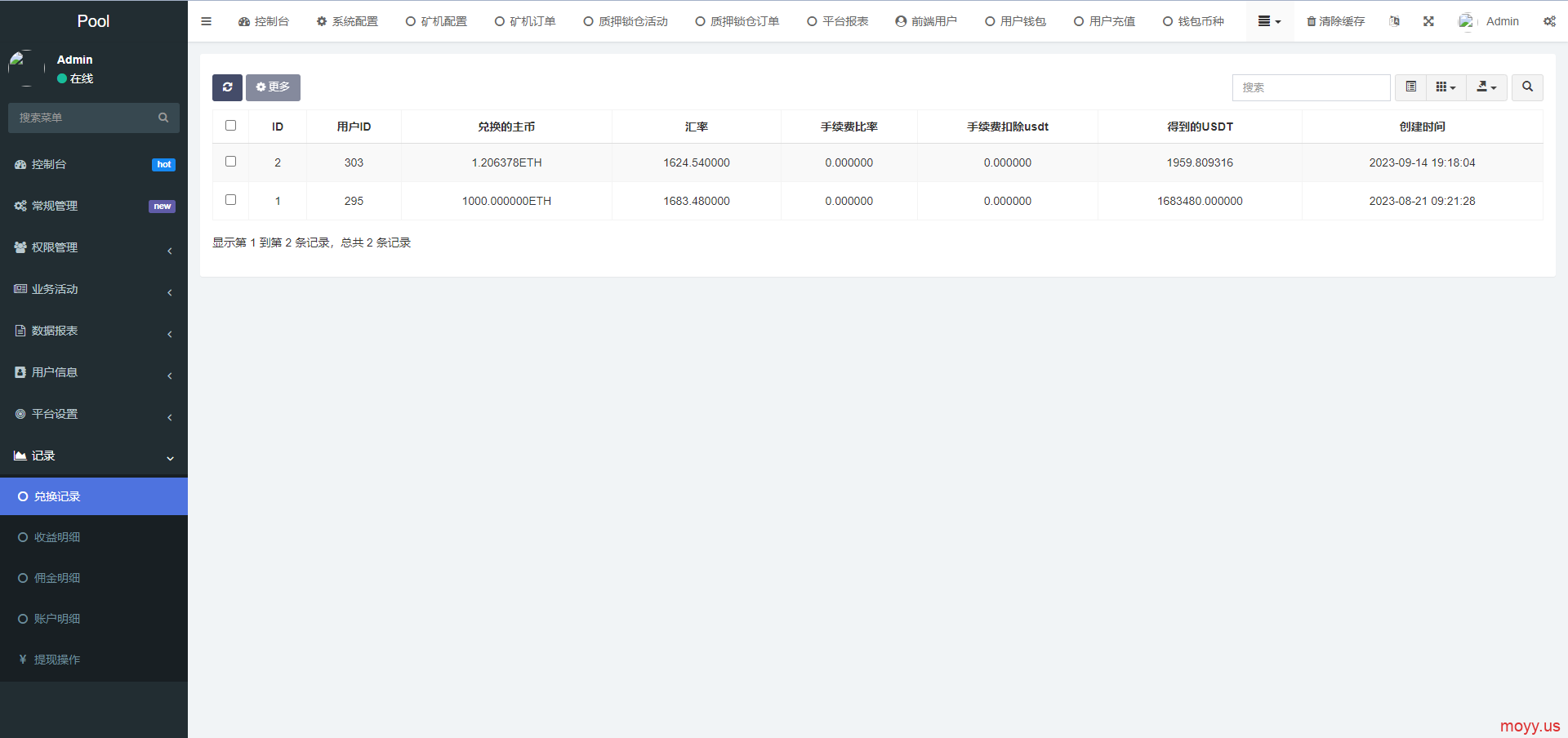Image resolution: width=1568 pixels, height=738 pixels.
Task: Switch to 矿机配置 tab
Action: tap(436, 21)
